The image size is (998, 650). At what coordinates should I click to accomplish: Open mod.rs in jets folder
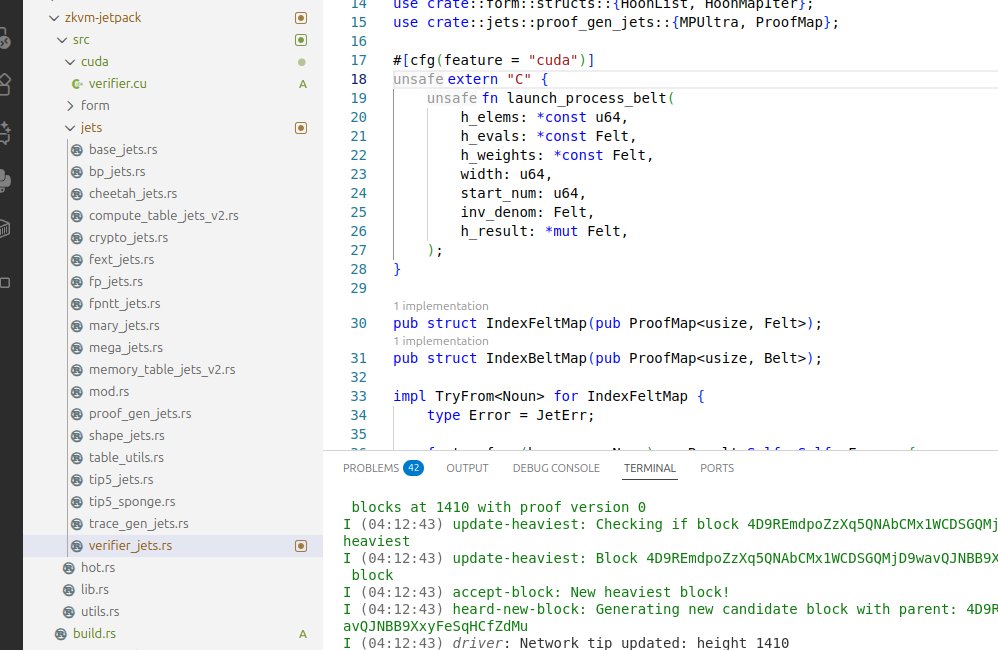[109, 392]
